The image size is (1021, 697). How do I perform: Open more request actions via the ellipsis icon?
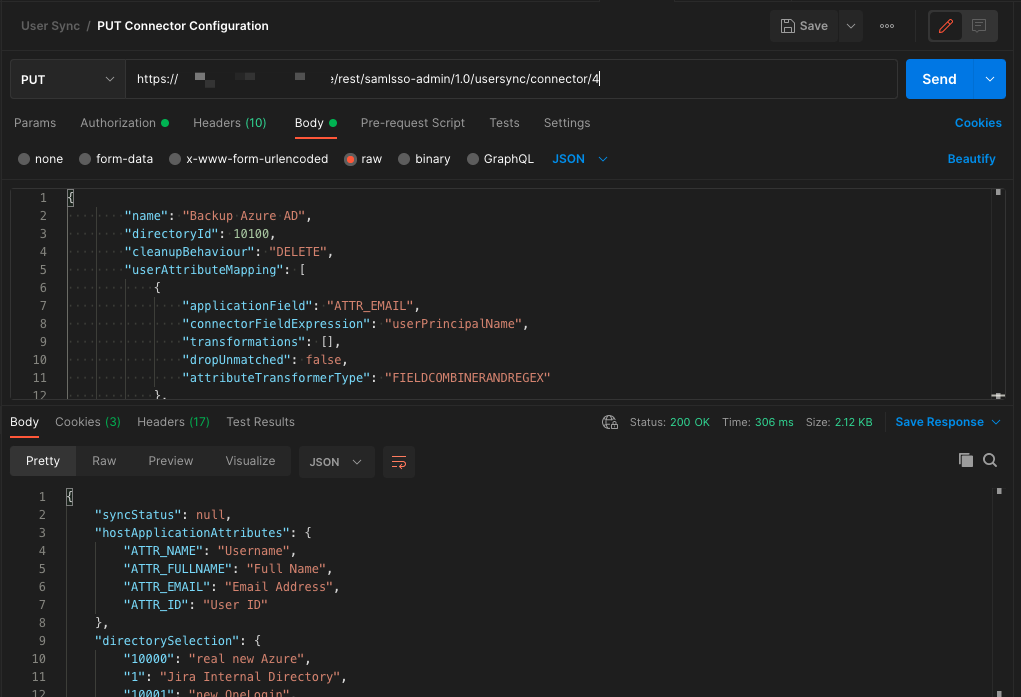tap(886, 25)
